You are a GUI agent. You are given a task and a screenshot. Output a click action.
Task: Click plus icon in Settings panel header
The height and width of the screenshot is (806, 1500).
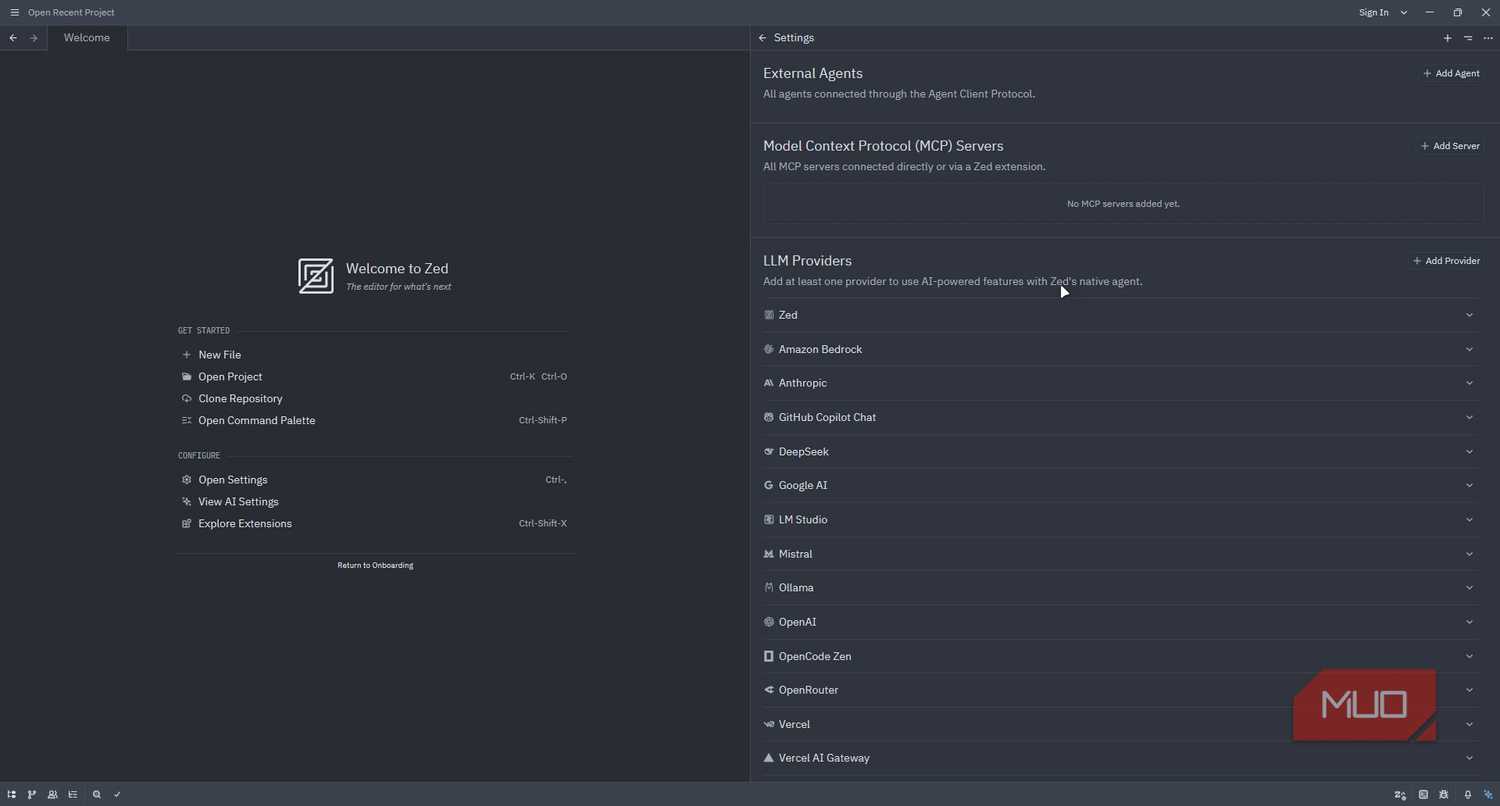[x=1447, y=38]
